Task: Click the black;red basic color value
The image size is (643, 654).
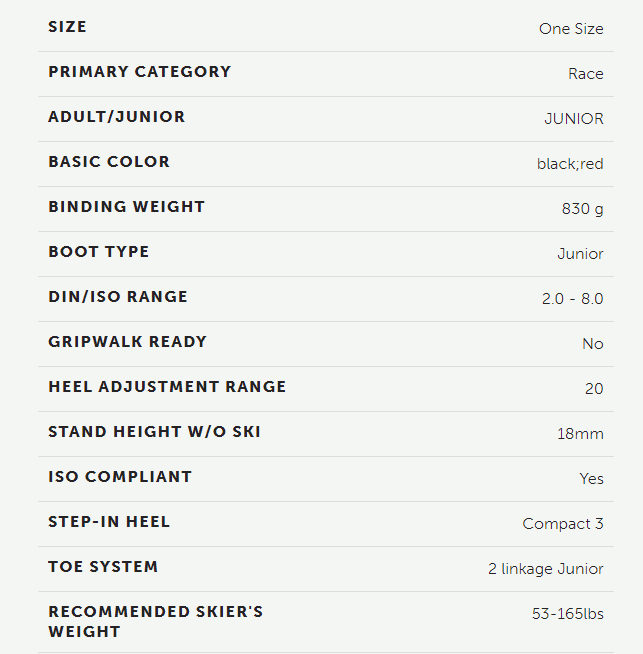Action: (x=570, y=164)
